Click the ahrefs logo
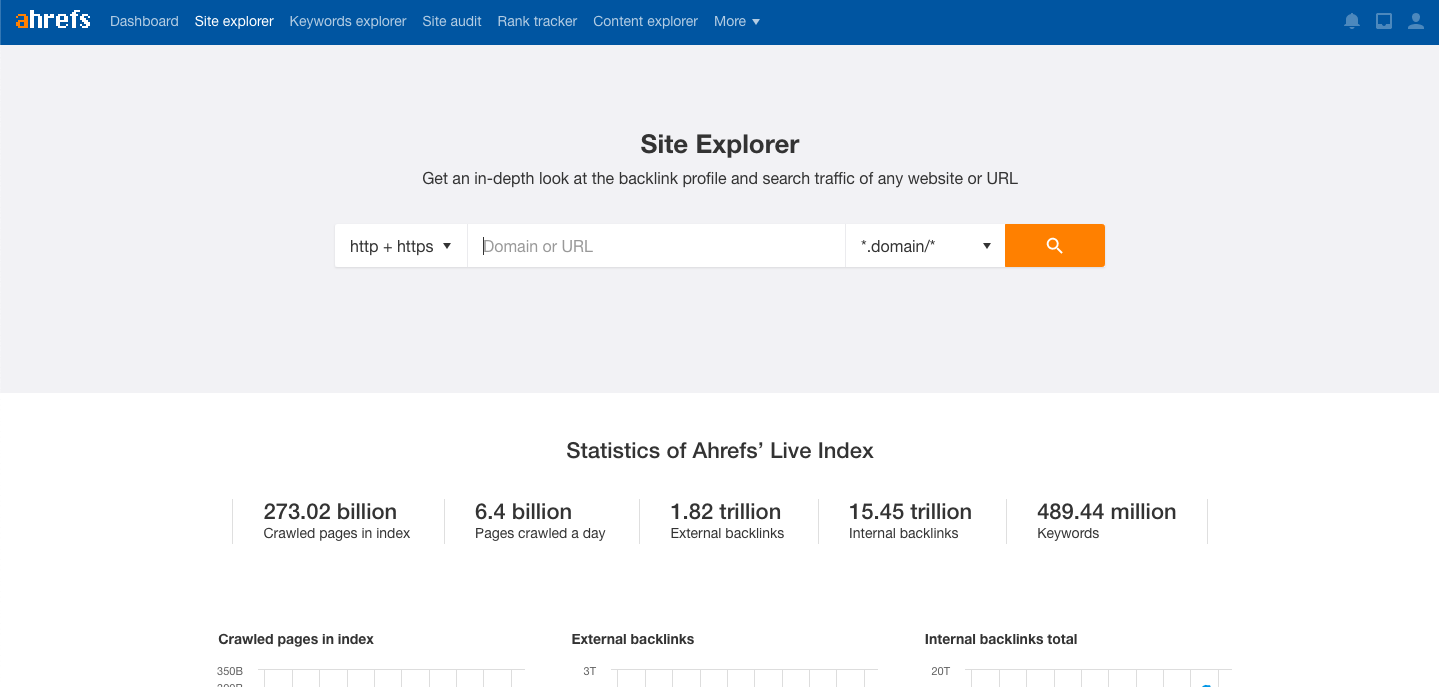Viewport: 1439px width, 687px height. [x=51, y=19]
